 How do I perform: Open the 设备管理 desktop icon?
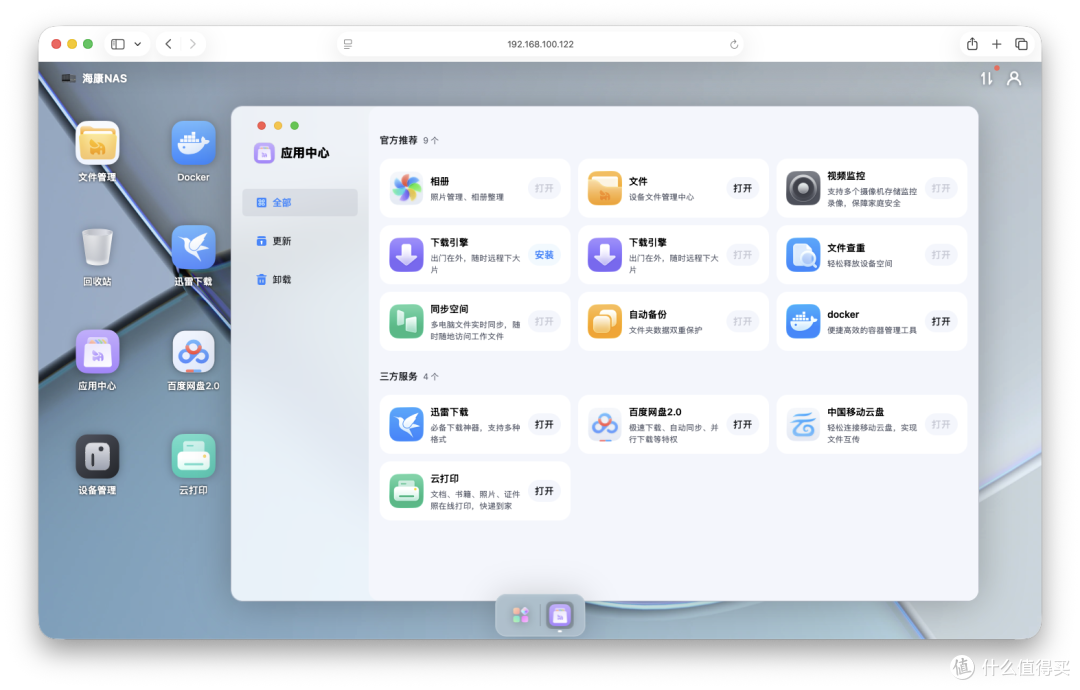coord(97,457)
